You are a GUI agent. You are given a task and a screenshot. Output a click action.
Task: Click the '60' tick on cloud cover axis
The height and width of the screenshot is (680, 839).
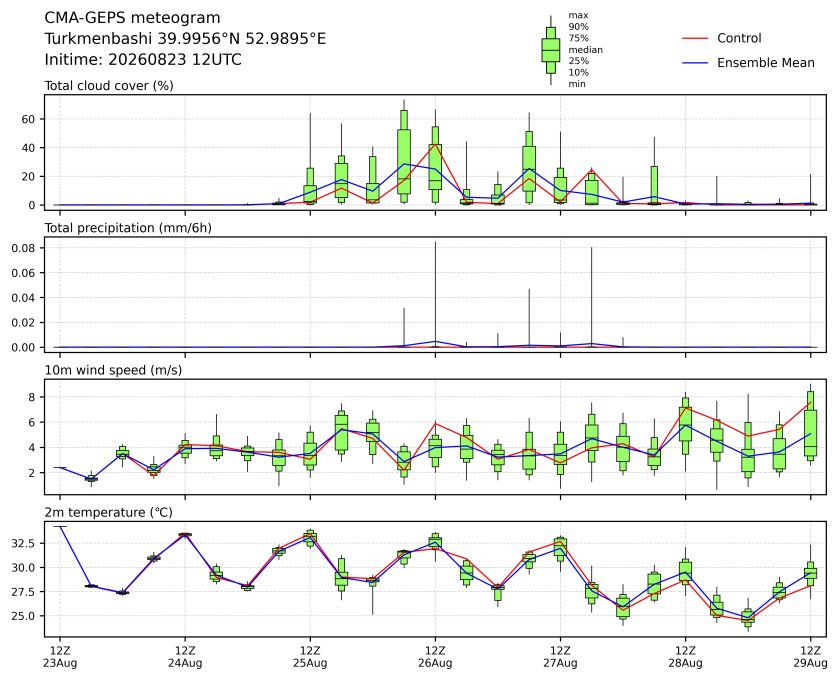(28, 119)
